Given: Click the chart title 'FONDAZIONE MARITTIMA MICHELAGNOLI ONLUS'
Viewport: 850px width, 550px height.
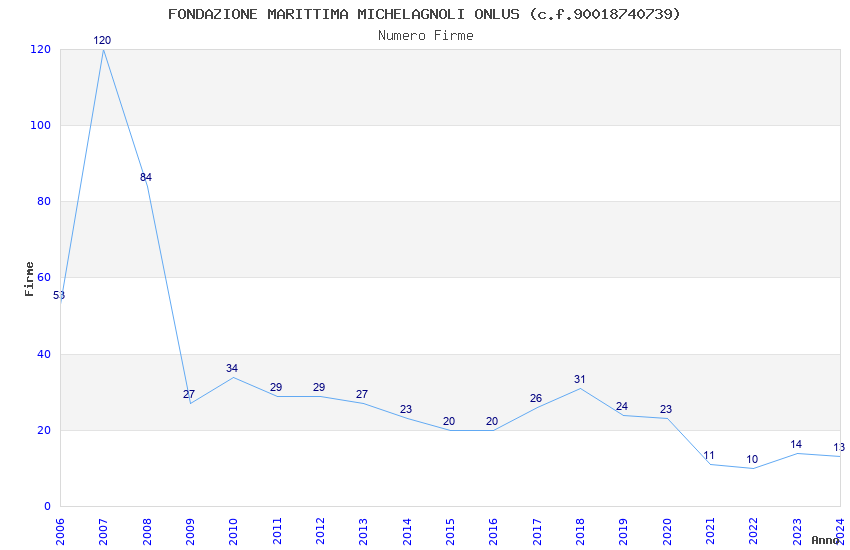Looking at the screenshot, I should coord(344,14).
